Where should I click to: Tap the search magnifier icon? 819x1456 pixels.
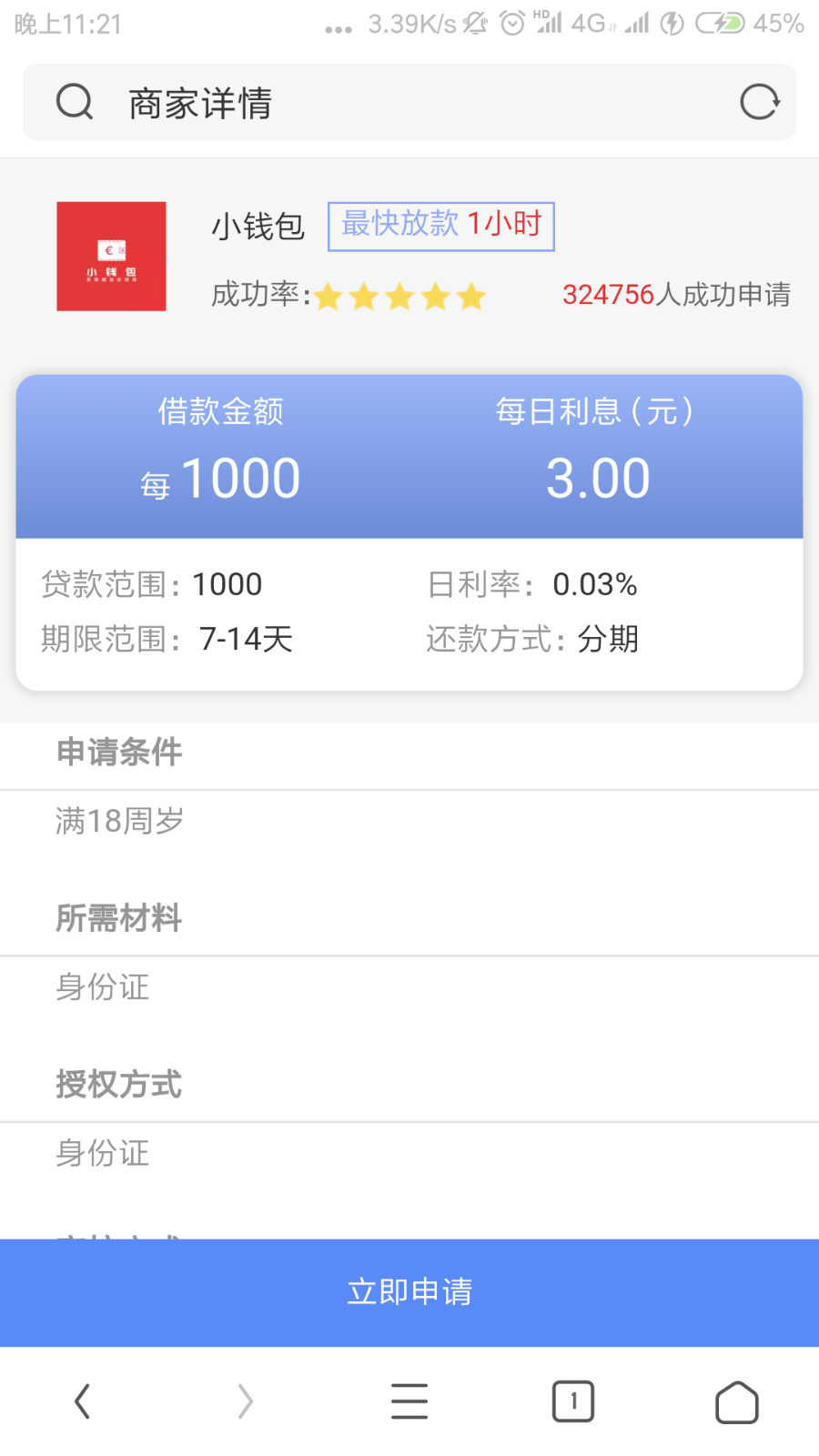(x=75, y=102)
